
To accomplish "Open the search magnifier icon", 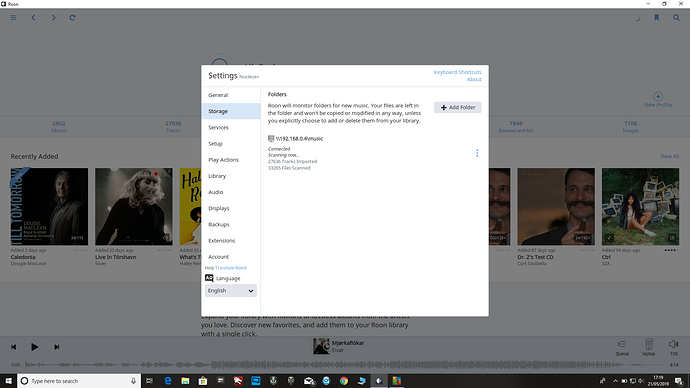I will click(676, 18).
